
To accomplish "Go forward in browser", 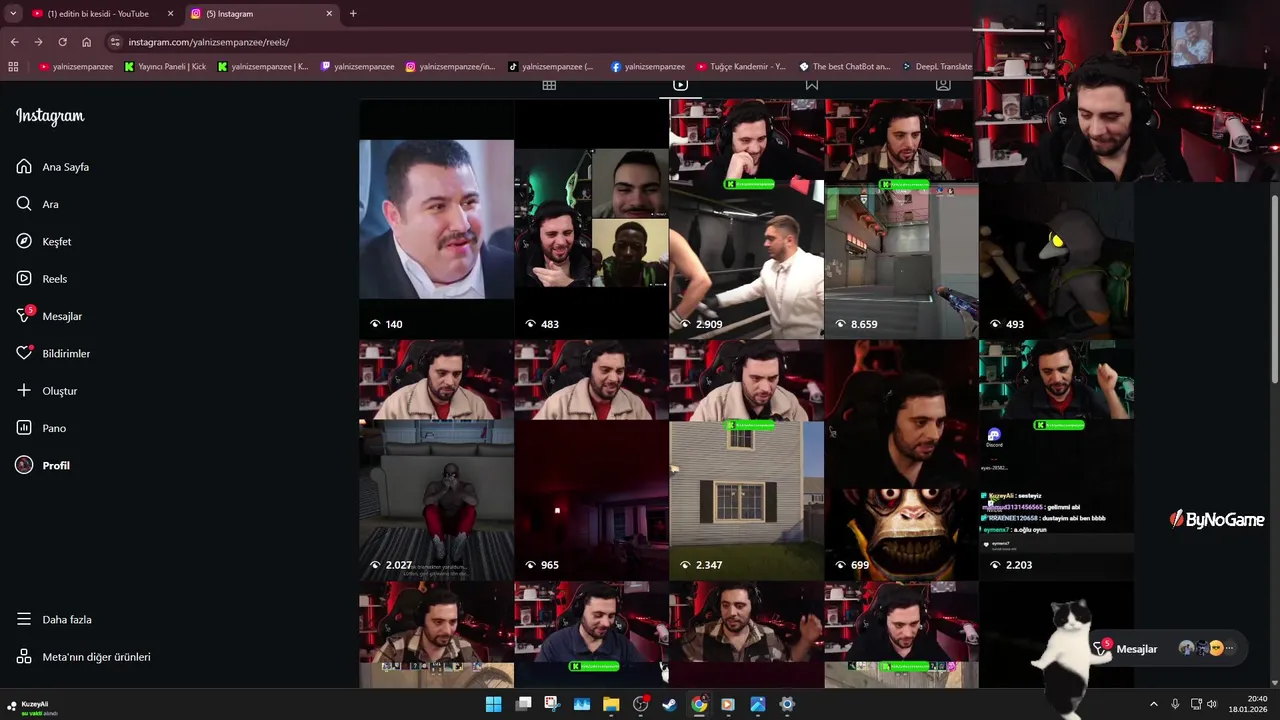I will [38, 42].
